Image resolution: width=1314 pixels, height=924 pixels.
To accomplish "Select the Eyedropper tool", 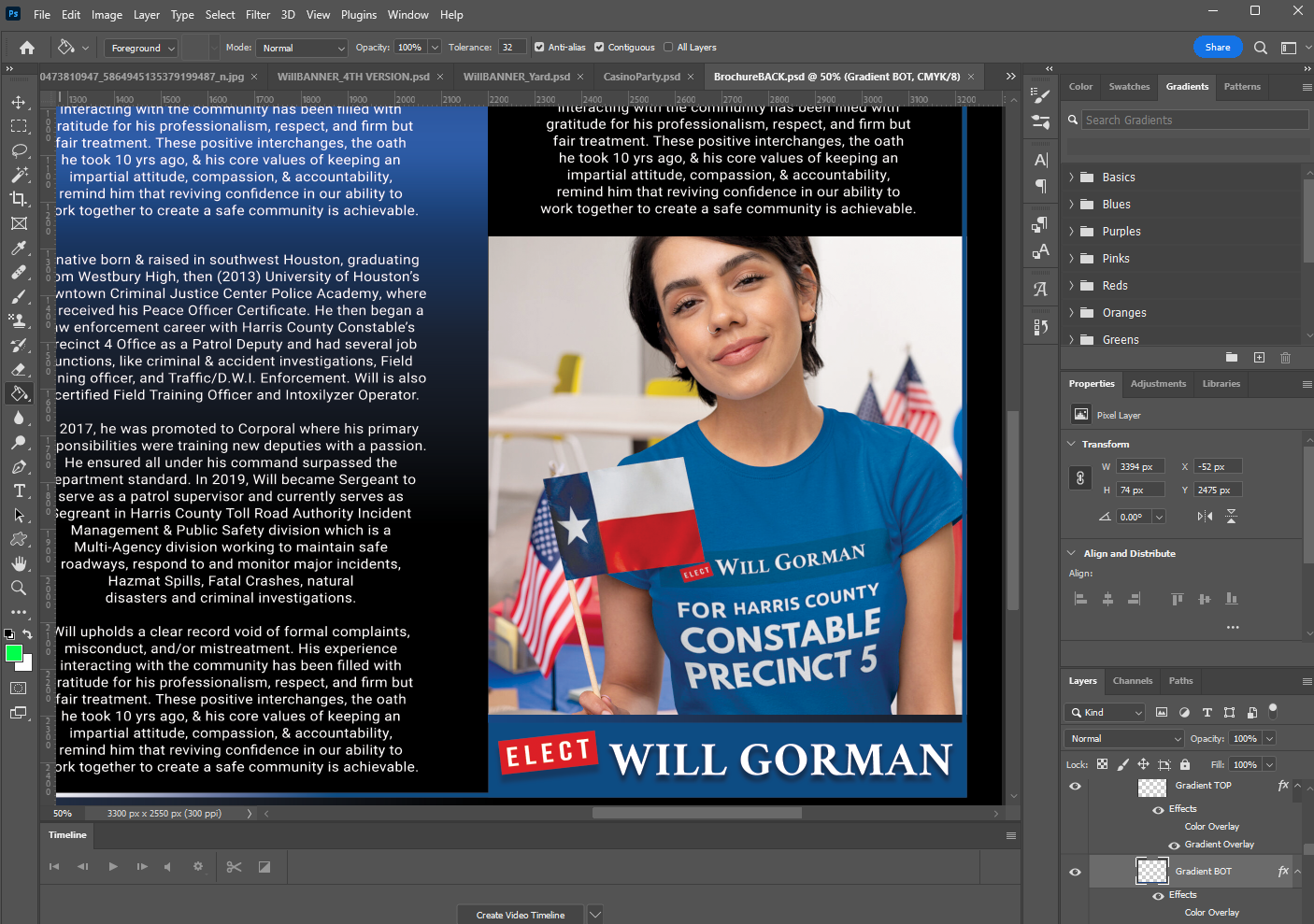I will (x=19, y=249).
